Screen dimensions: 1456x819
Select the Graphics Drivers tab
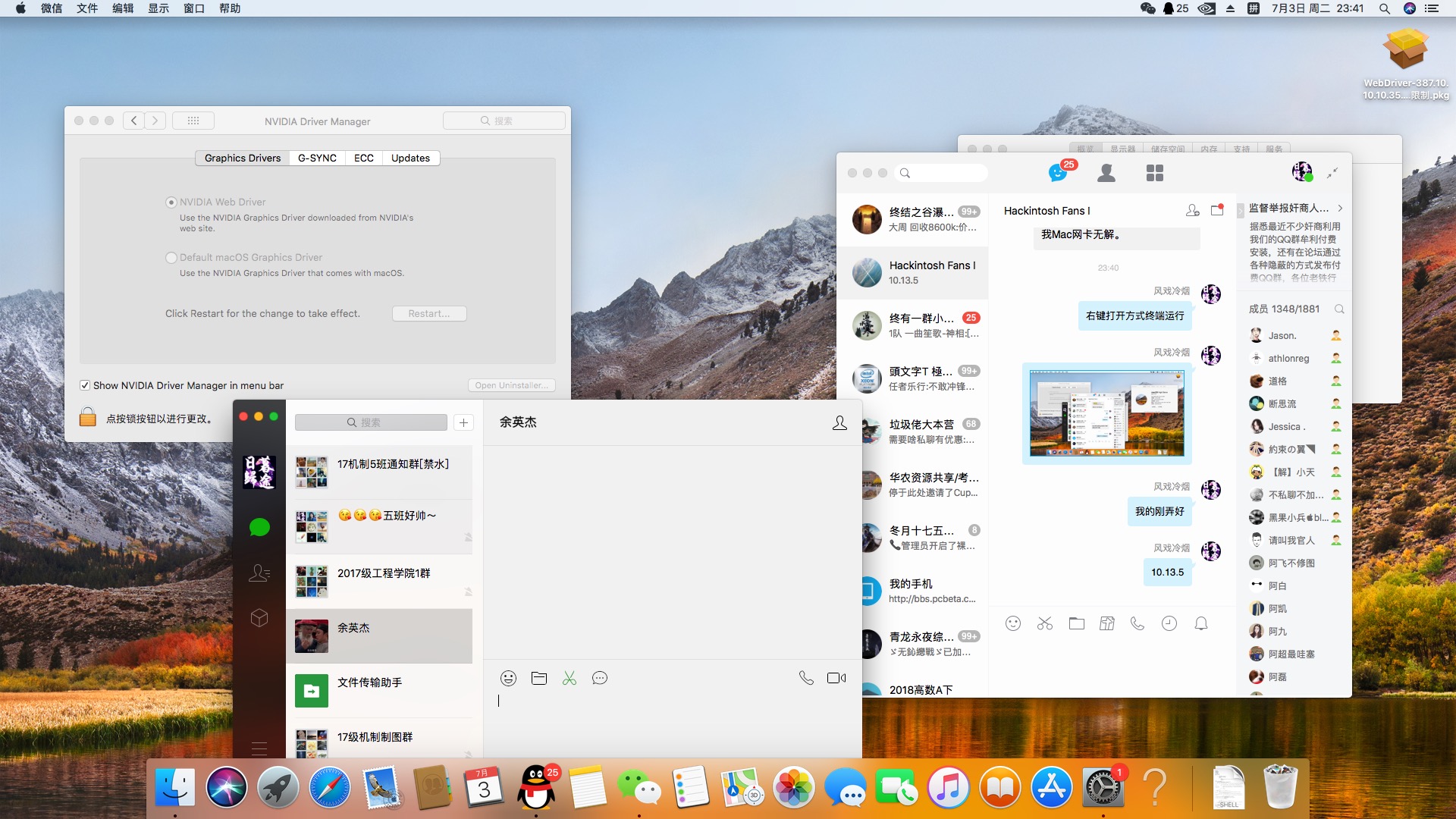(243, 158)
